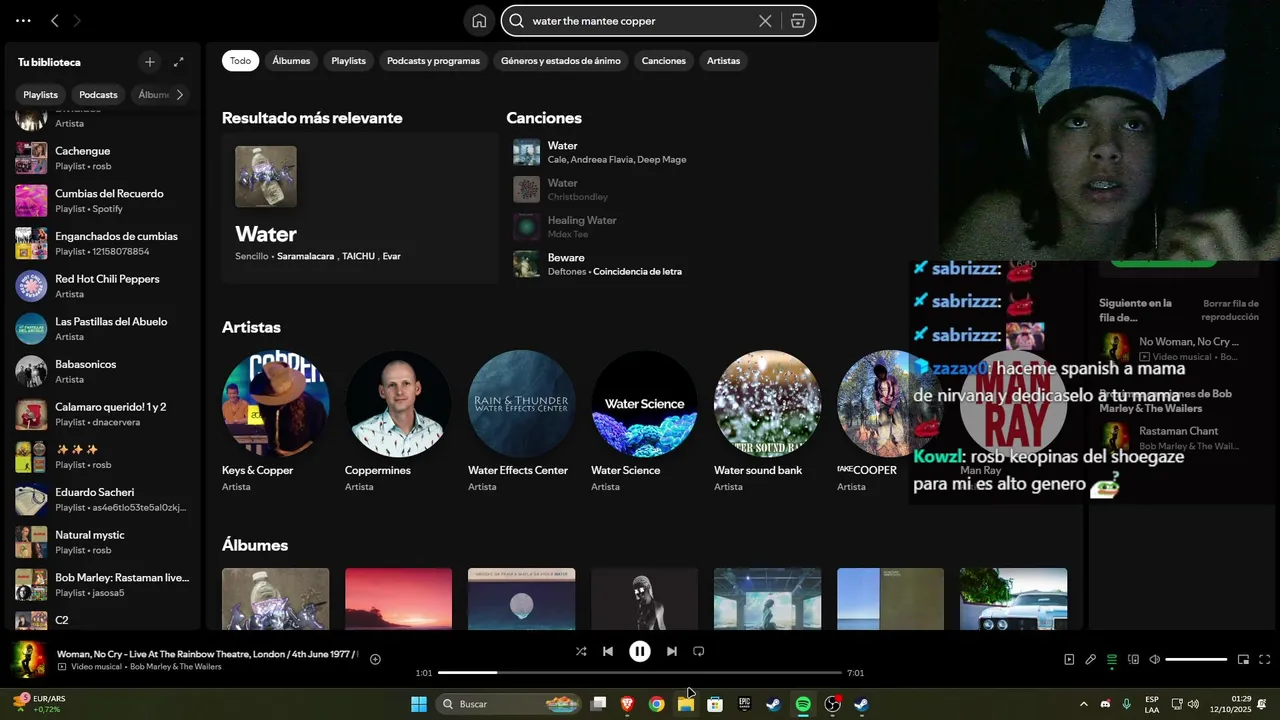Image resolution: width=1280 pixels, height=720 pixels.
Task: Select the Artistas tab
Action: 724,61
